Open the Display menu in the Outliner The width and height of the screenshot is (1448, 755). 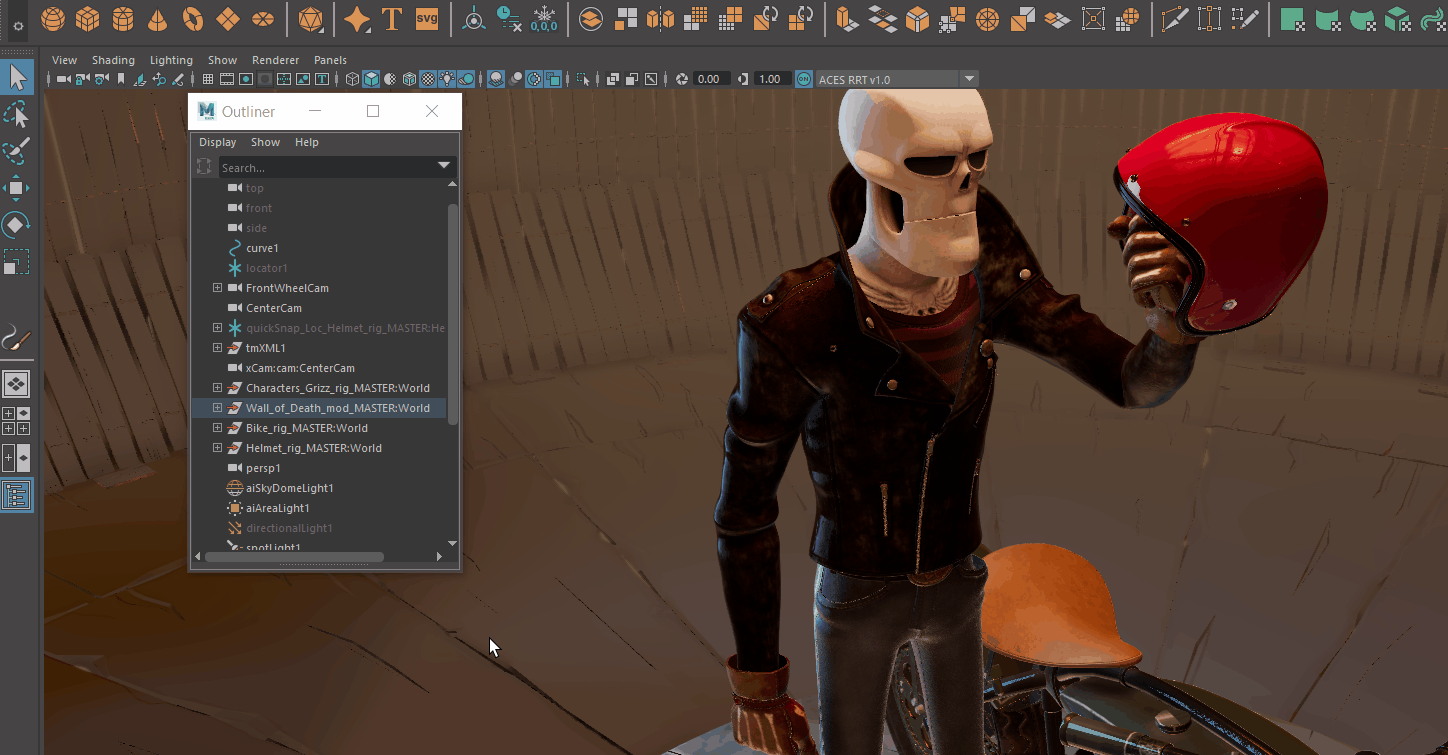[217, 141]
